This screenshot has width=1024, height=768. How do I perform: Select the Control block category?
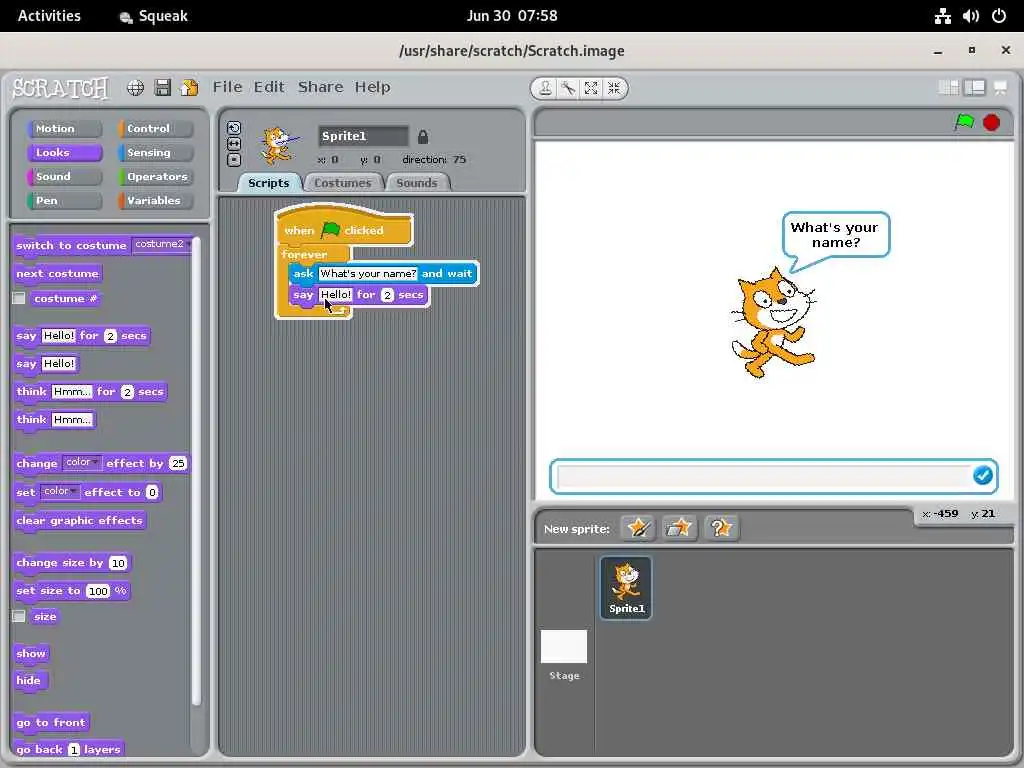[155, 129]
